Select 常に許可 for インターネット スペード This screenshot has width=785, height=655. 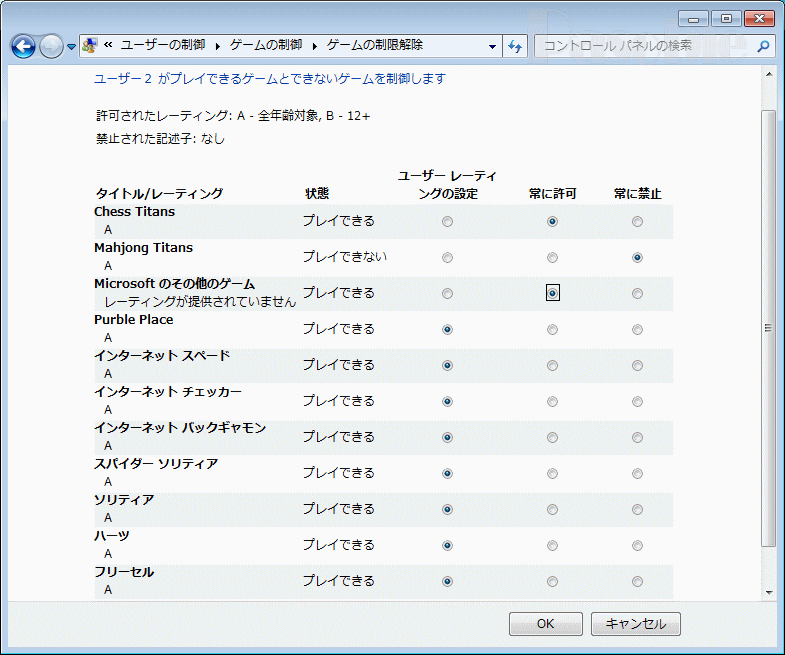click(552, 366)
